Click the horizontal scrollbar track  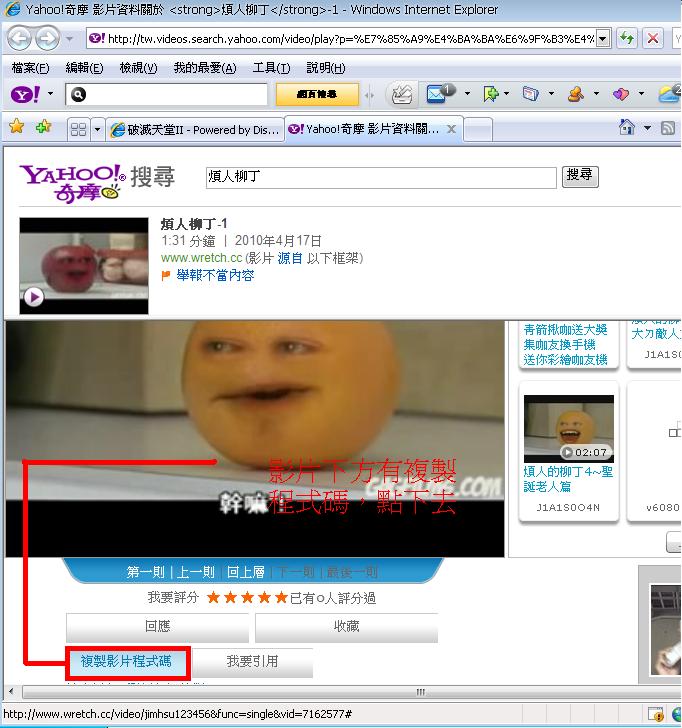tap(351, 692)
